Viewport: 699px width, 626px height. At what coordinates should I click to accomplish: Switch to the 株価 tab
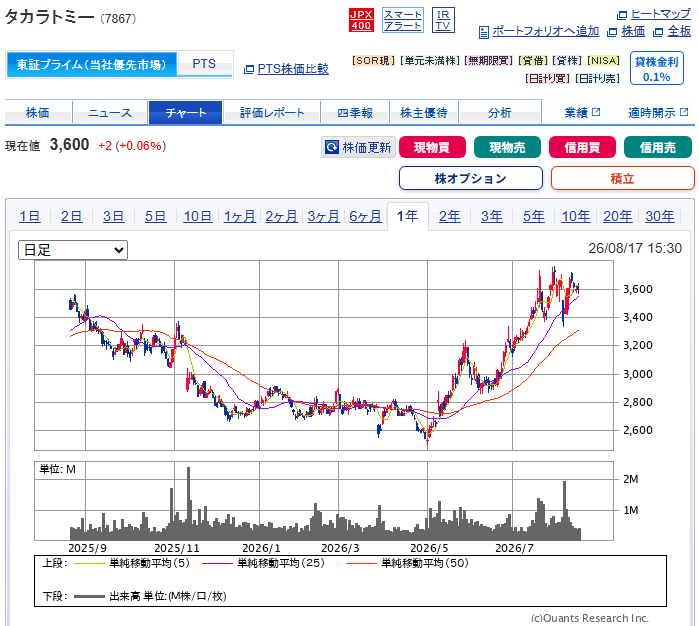coord(38,112)
